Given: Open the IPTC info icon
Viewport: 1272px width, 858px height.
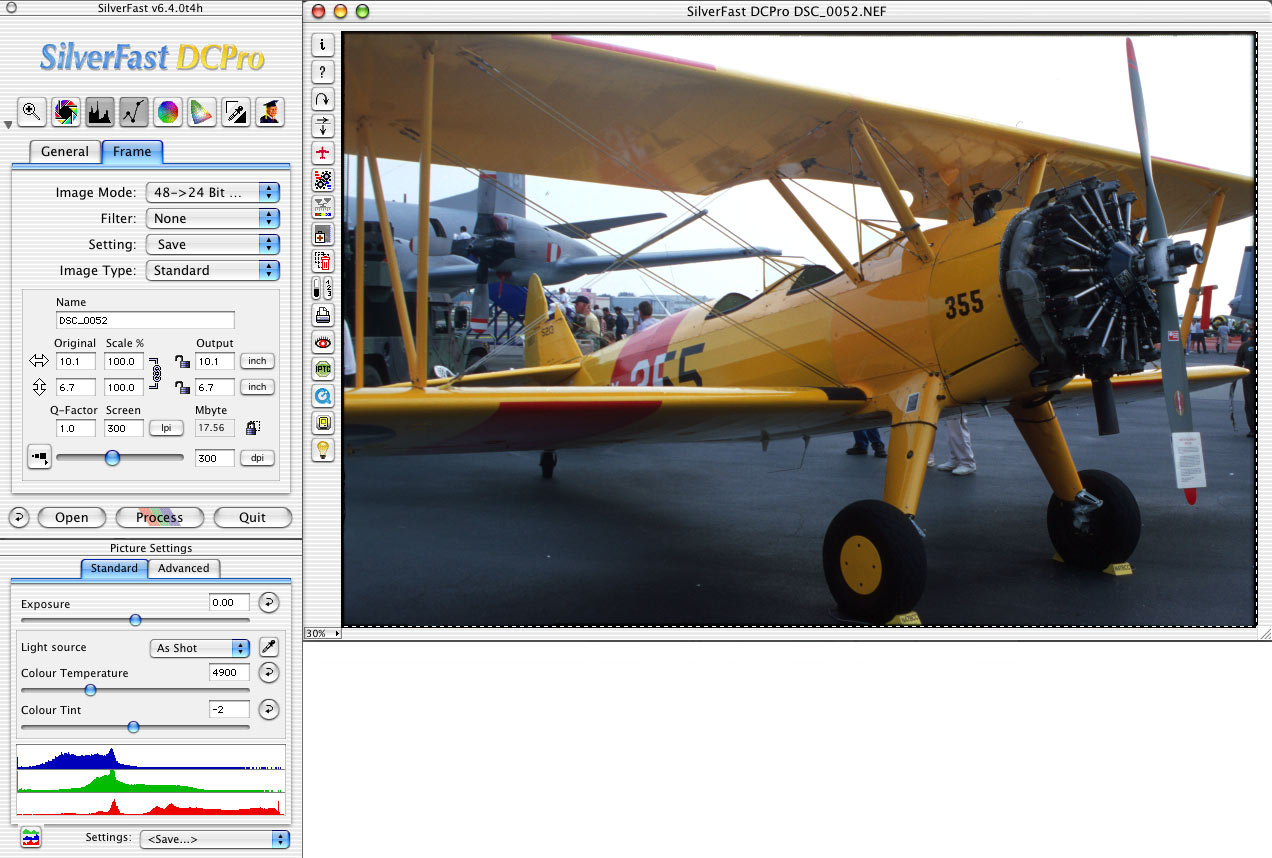Looking at the screenshot, I should pyautogui.click(x=323, y=368).
